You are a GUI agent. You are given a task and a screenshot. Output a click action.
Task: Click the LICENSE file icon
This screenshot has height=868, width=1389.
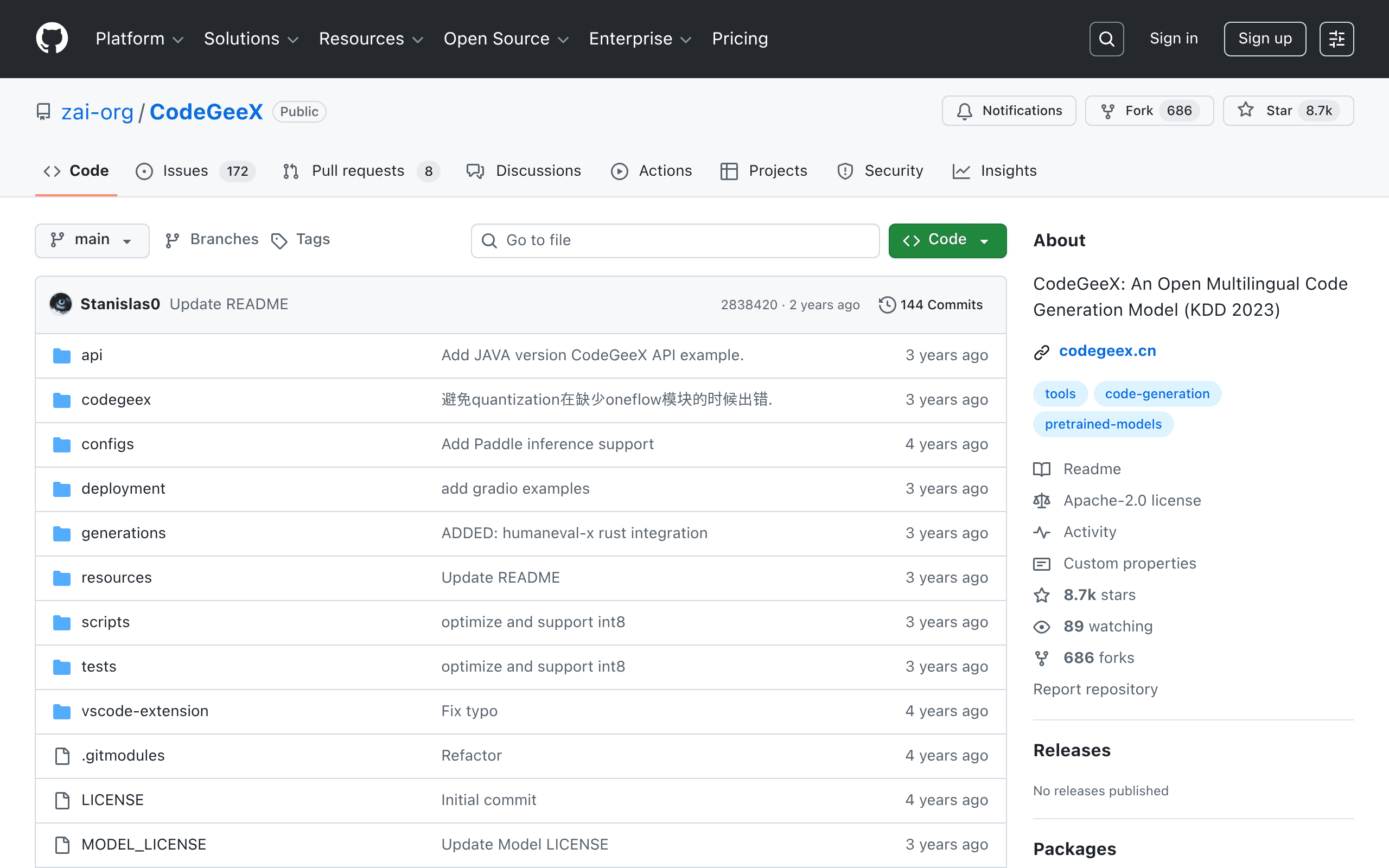[x=62, y=800]
